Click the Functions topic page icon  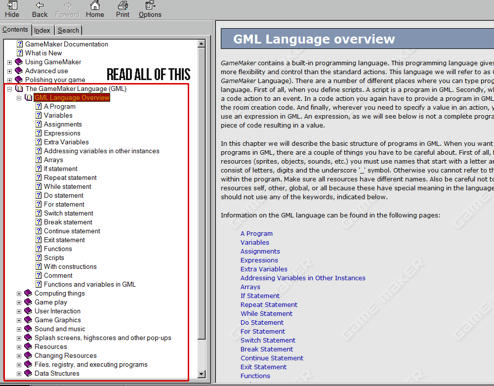point(39,249)
